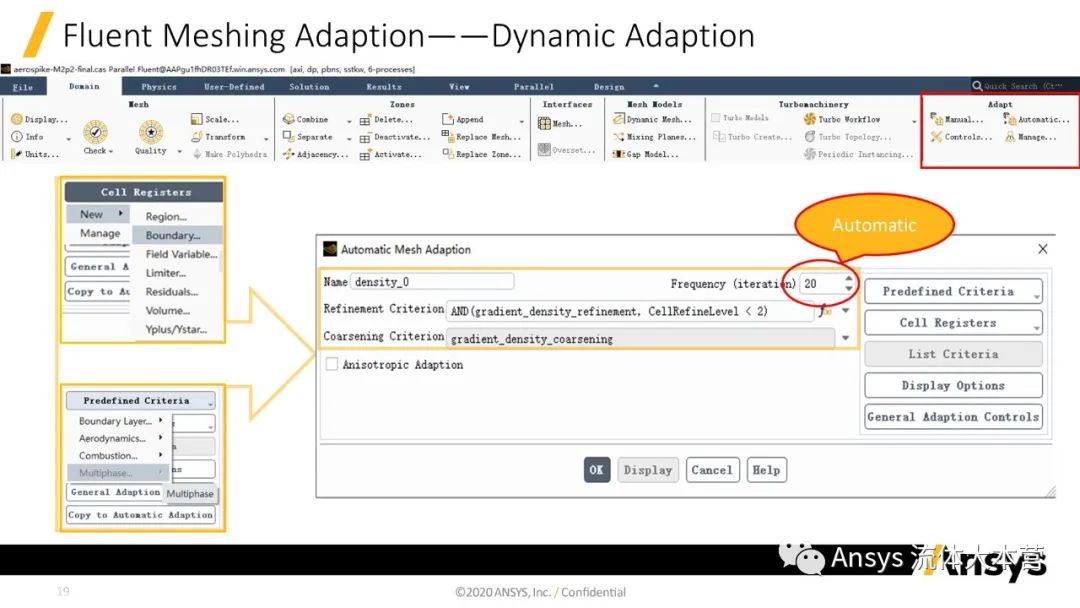Select Field Variable register type

[180, 254]
